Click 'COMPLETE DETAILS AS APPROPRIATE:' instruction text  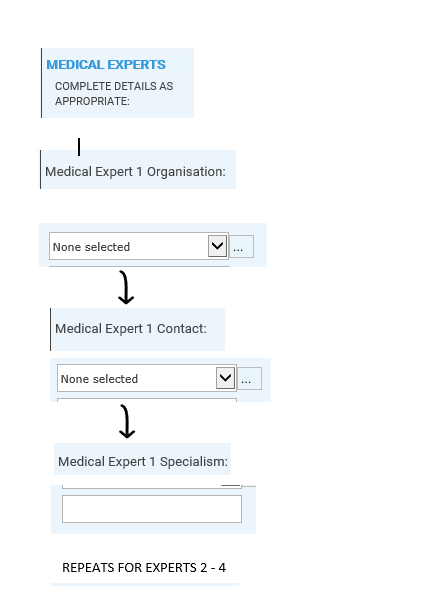114,94
